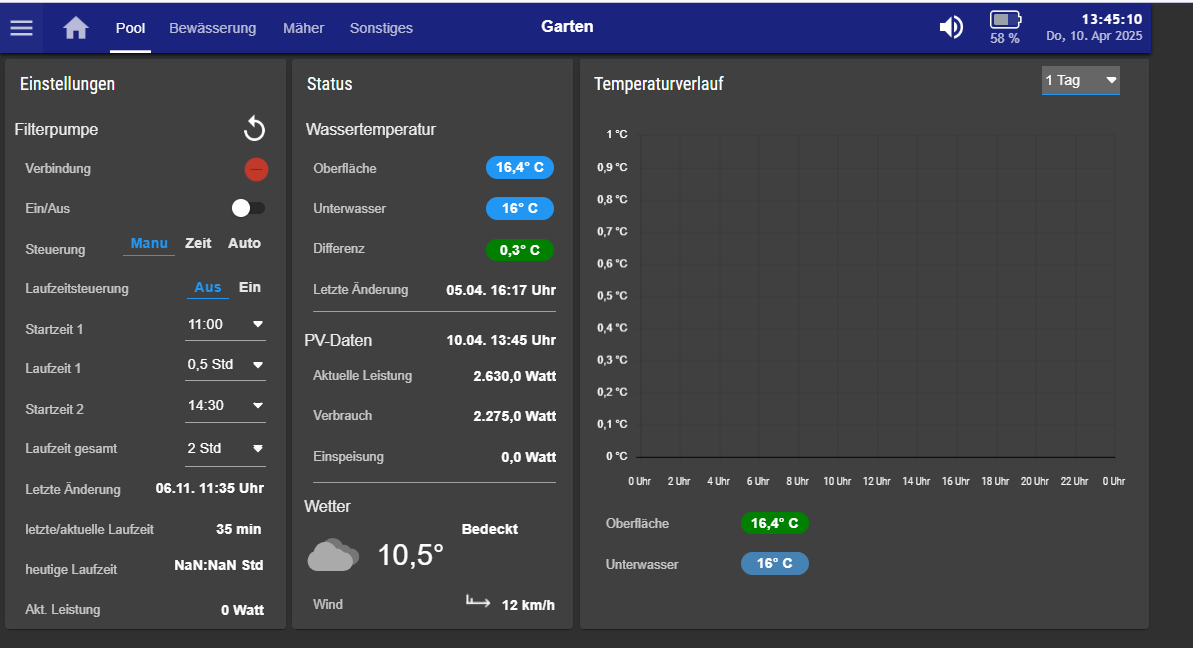Click the Einstellungen panel heading

coord(68,84)
